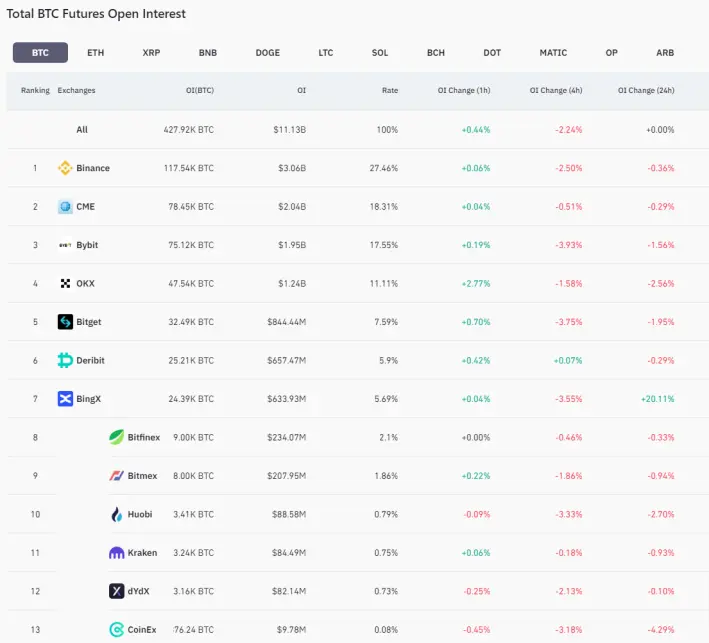The width and height of the screenshot is (709, 643).
Task: Click BingX's +20.11% 24h change
Action: pyautogui.click(x=657, y=399)
